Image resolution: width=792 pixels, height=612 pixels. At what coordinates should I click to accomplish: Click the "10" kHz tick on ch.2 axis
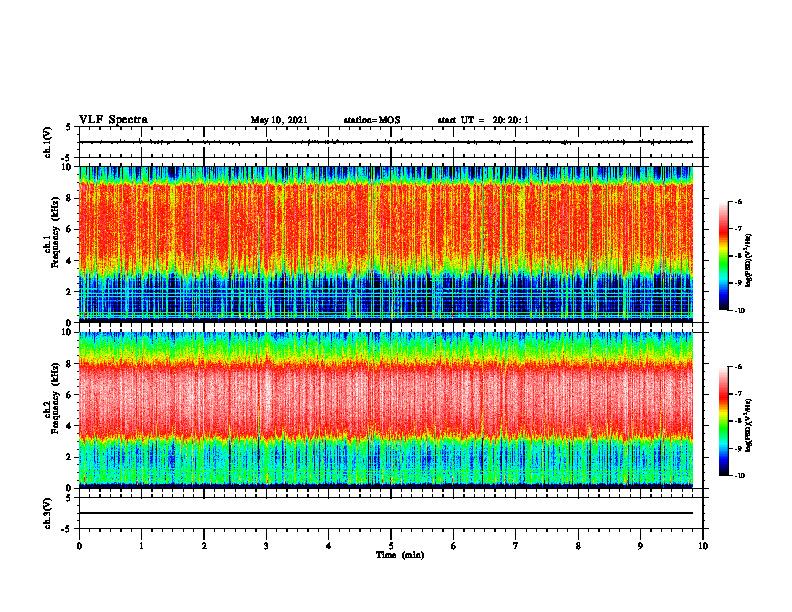click(x=67, y=332)
